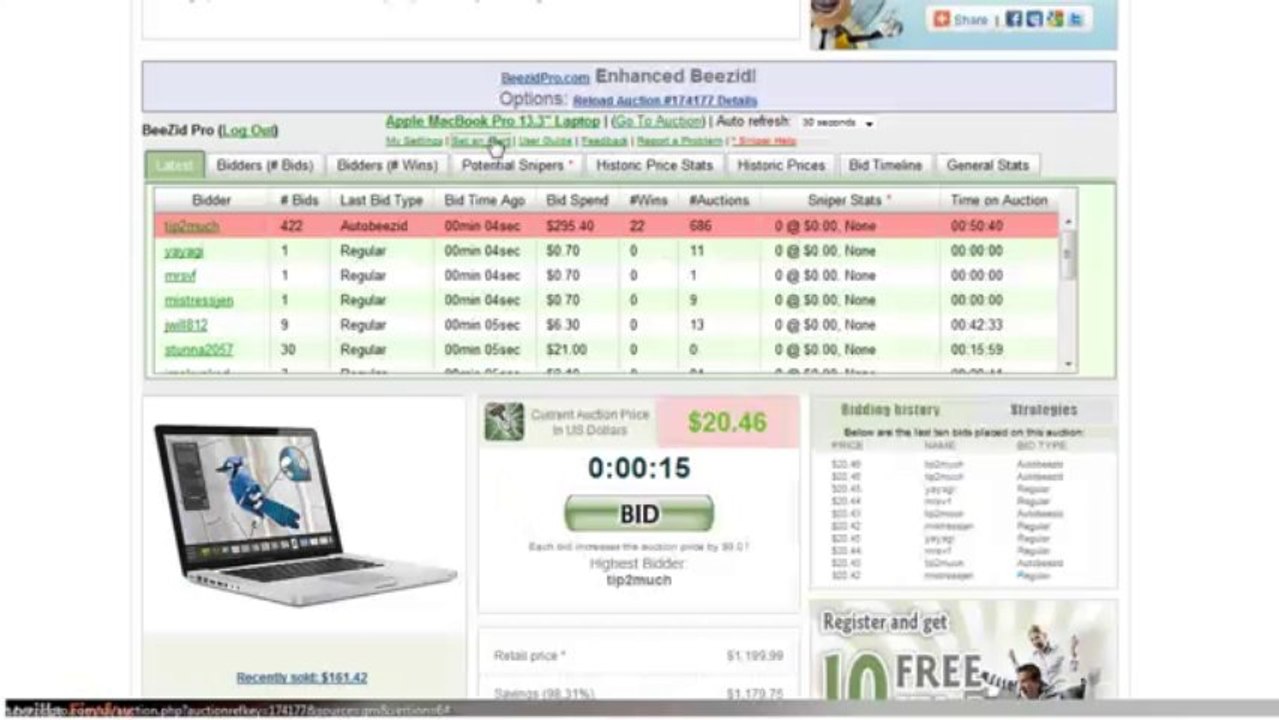
Task: Click the Bid Spend column header
Action: [577, 200]
